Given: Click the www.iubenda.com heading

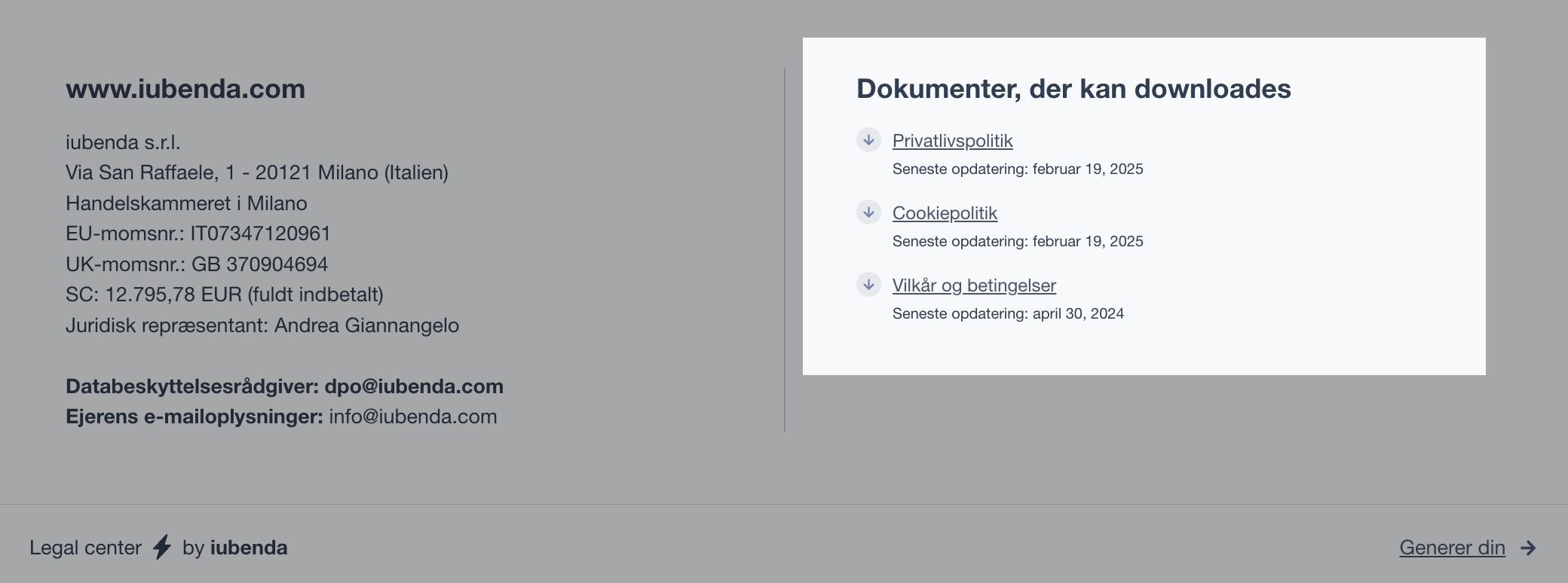Looking at the screenshot, I should click(x=185, y=89).
